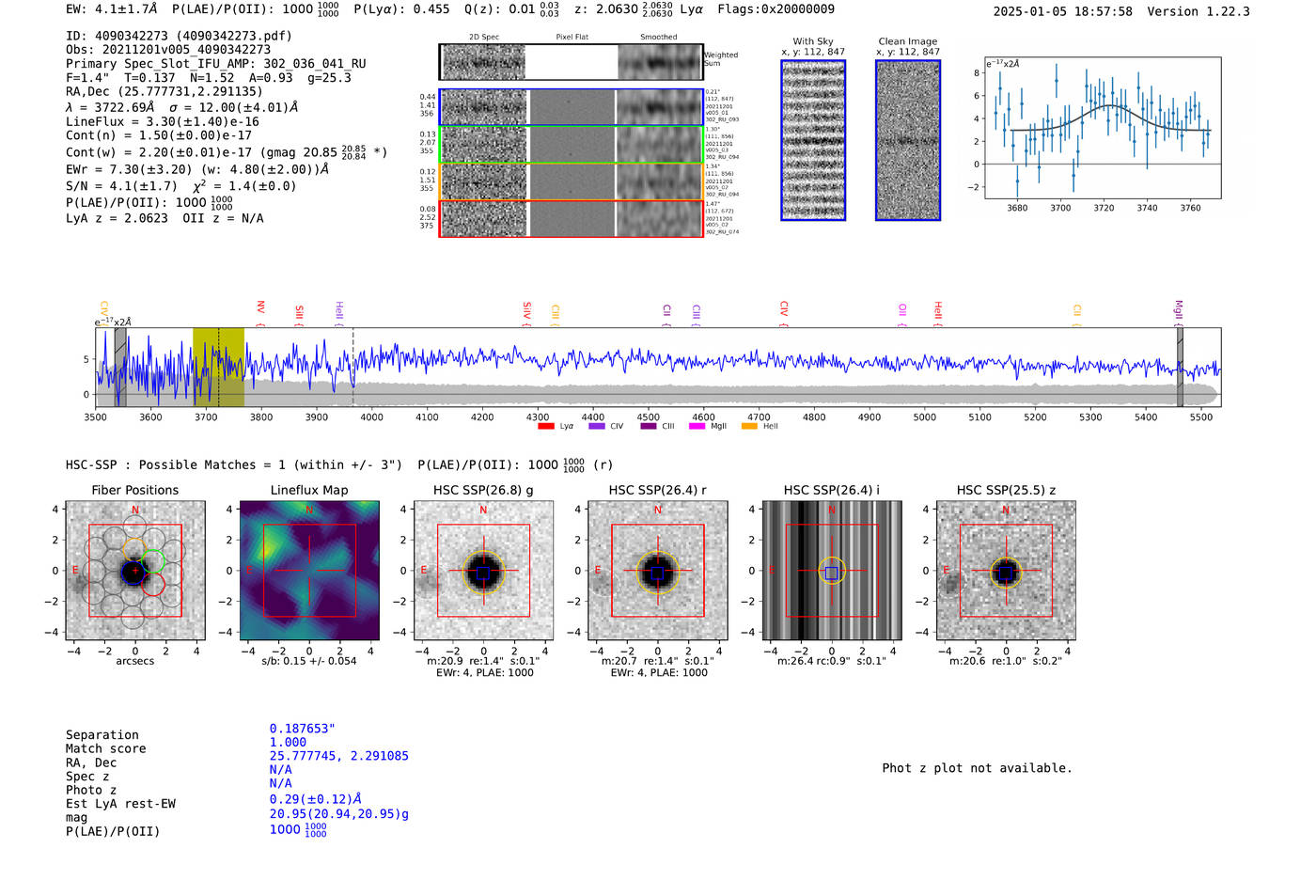Click the dashed gray vertical line near 3970
The width and height of the screenshot is (1316, 896).
pos(353,367)
